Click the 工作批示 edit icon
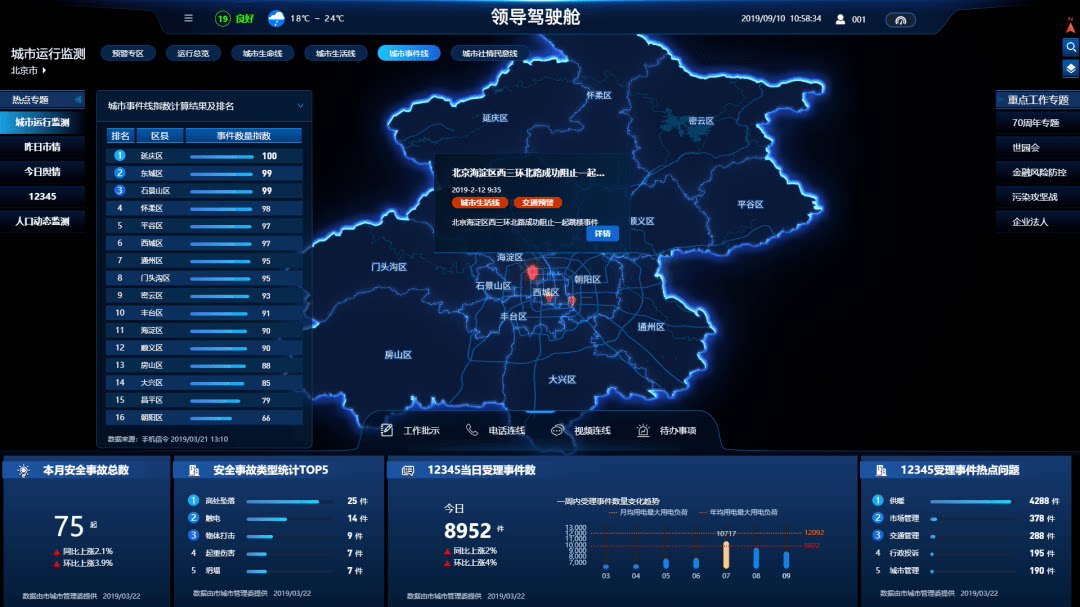 (x=387, y=430)
